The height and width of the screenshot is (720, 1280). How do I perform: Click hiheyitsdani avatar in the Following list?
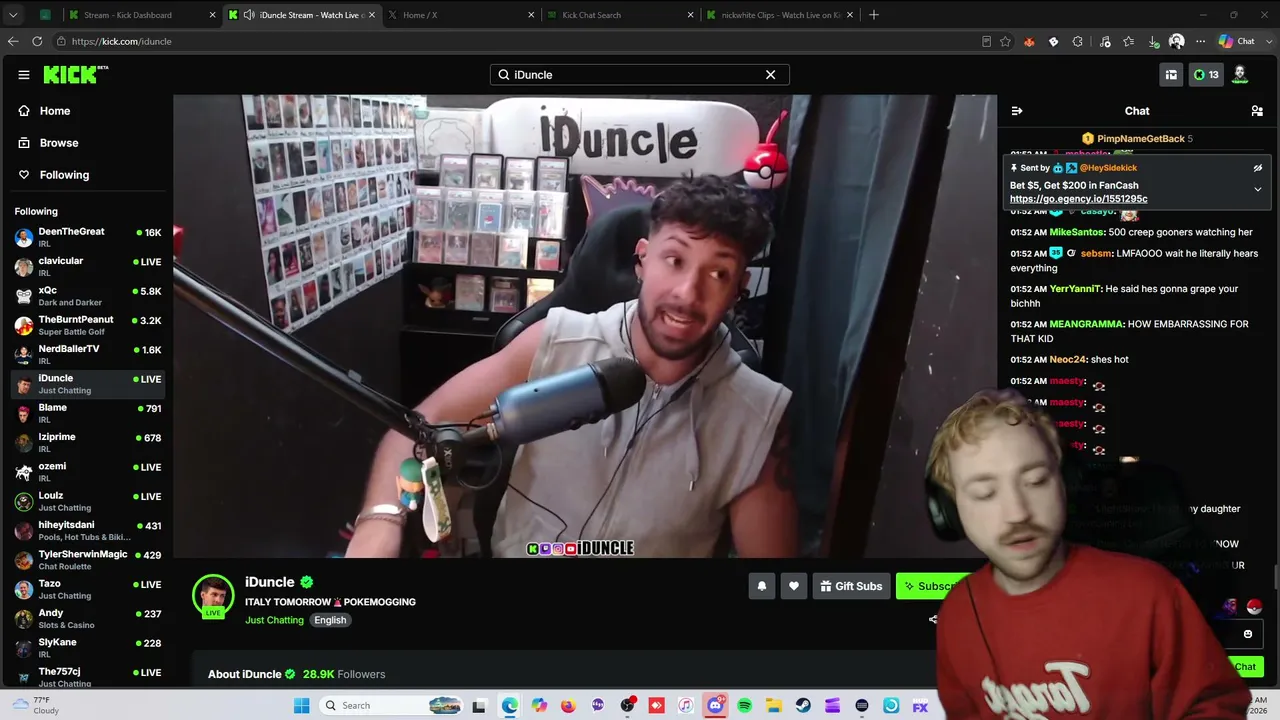pyautogui.click(x=24, y=530)
